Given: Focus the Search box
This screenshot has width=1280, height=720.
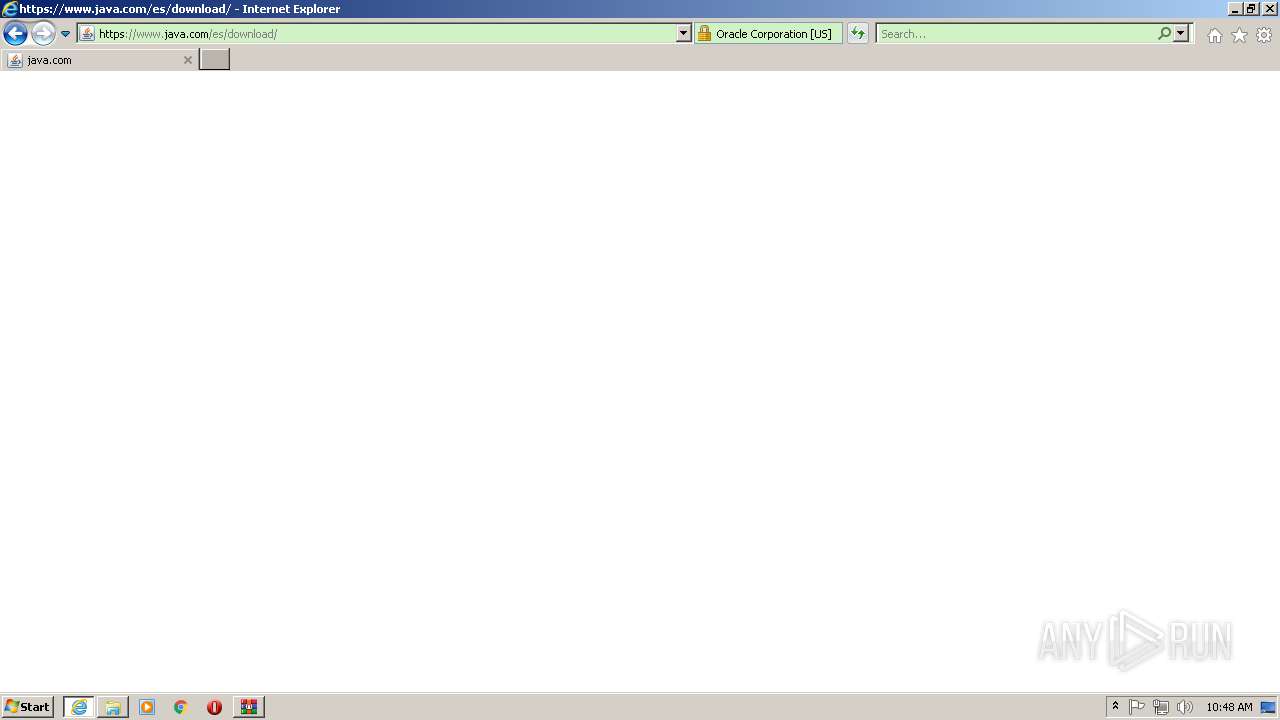Looking at the screenshot, I should tap(1016, 34).
